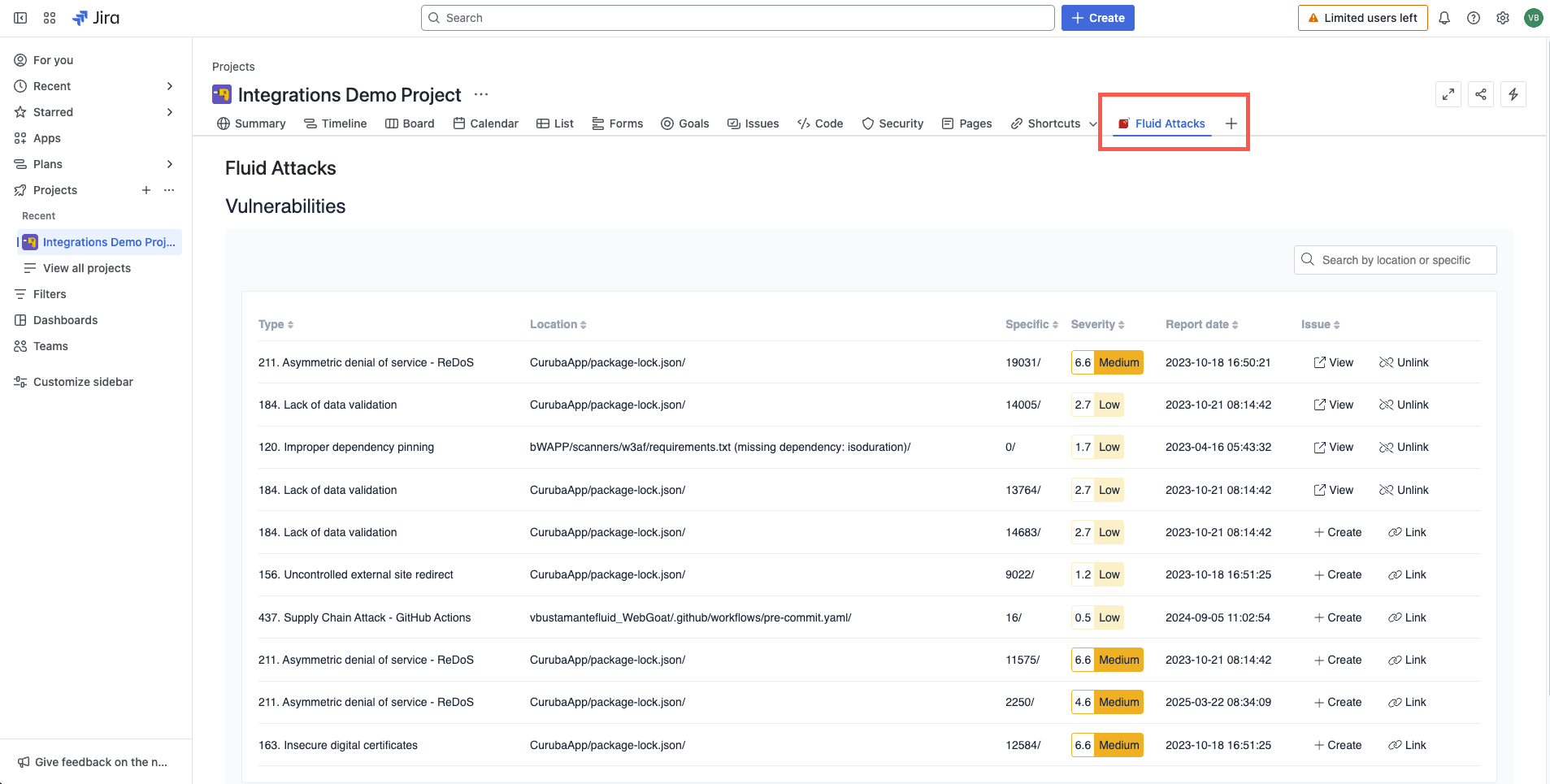Open project actions three-dot menu beside title
This screenshot has height=784, width=1550.
click(x=481, y=94)
